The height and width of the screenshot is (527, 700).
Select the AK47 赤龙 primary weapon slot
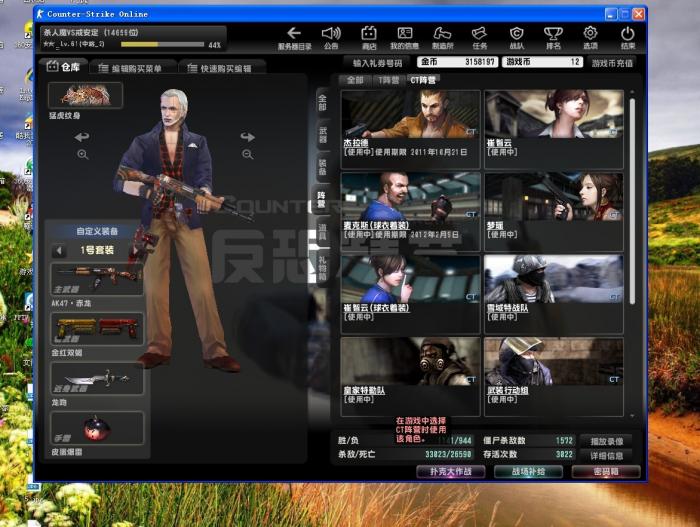click(97, 279)
